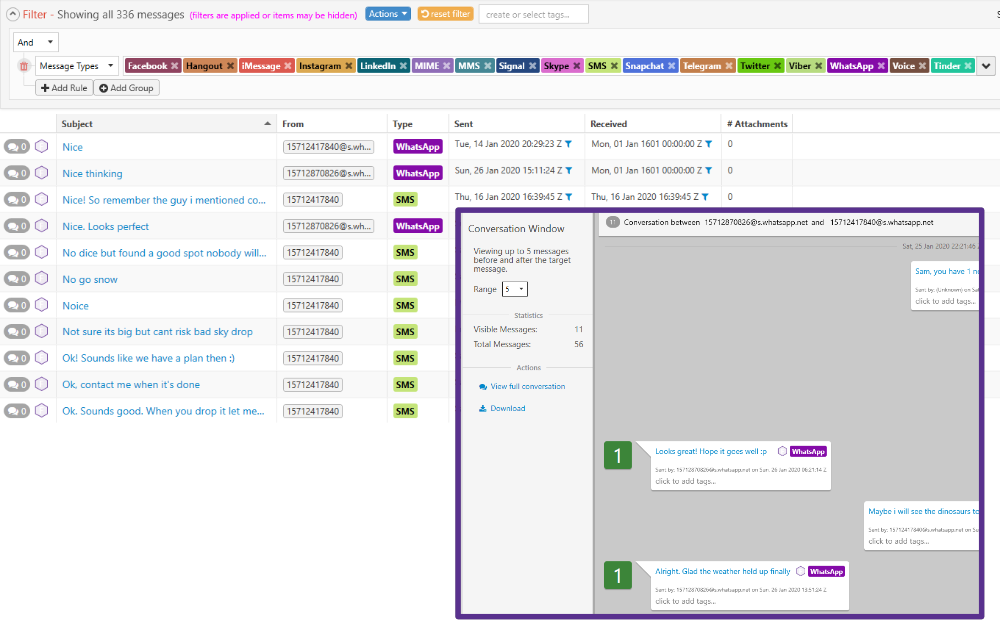This screenshot has height=635, width=1000.
Task: Filter by Sent date Thu, 16 Jan 2020
Action: tap(569, 197)
